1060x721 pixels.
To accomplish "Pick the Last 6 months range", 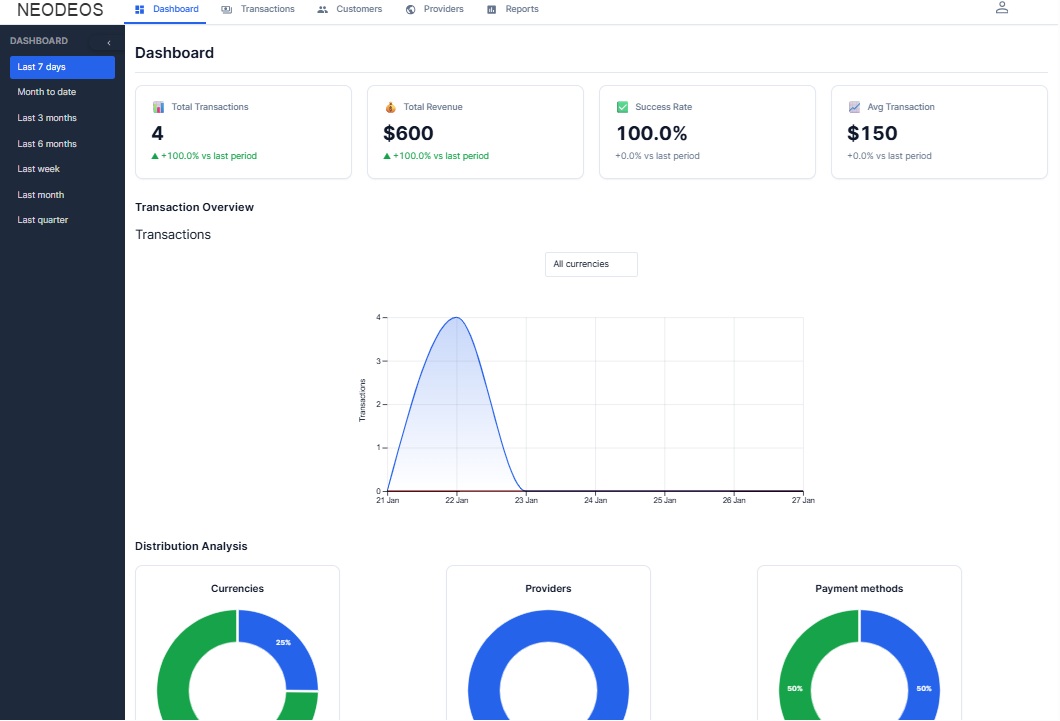I will point(47,144).
